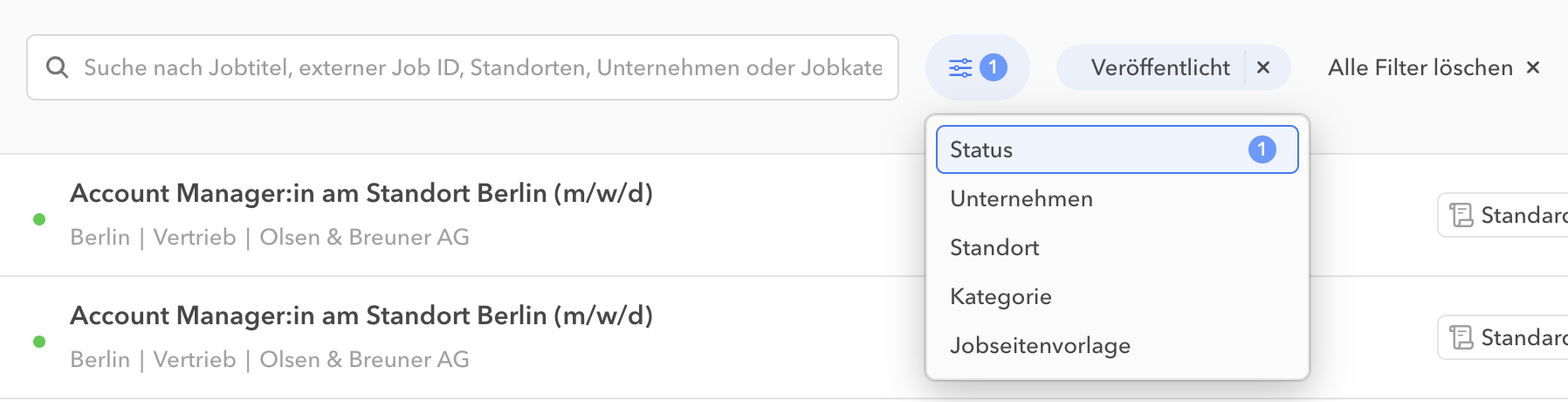Viewport: 1568px width, 402px height.
Task: Click the filter count badge beside the sliders icon
Action: 994,67
